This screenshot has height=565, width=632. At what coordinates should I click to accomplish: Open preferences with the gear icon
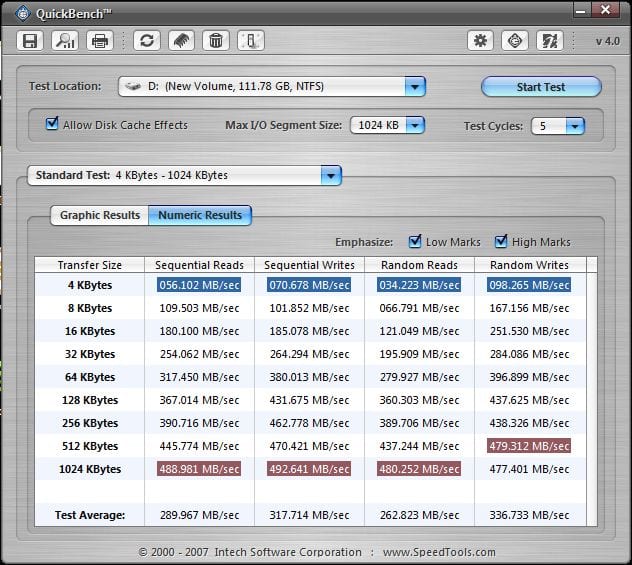coord(481,41)
